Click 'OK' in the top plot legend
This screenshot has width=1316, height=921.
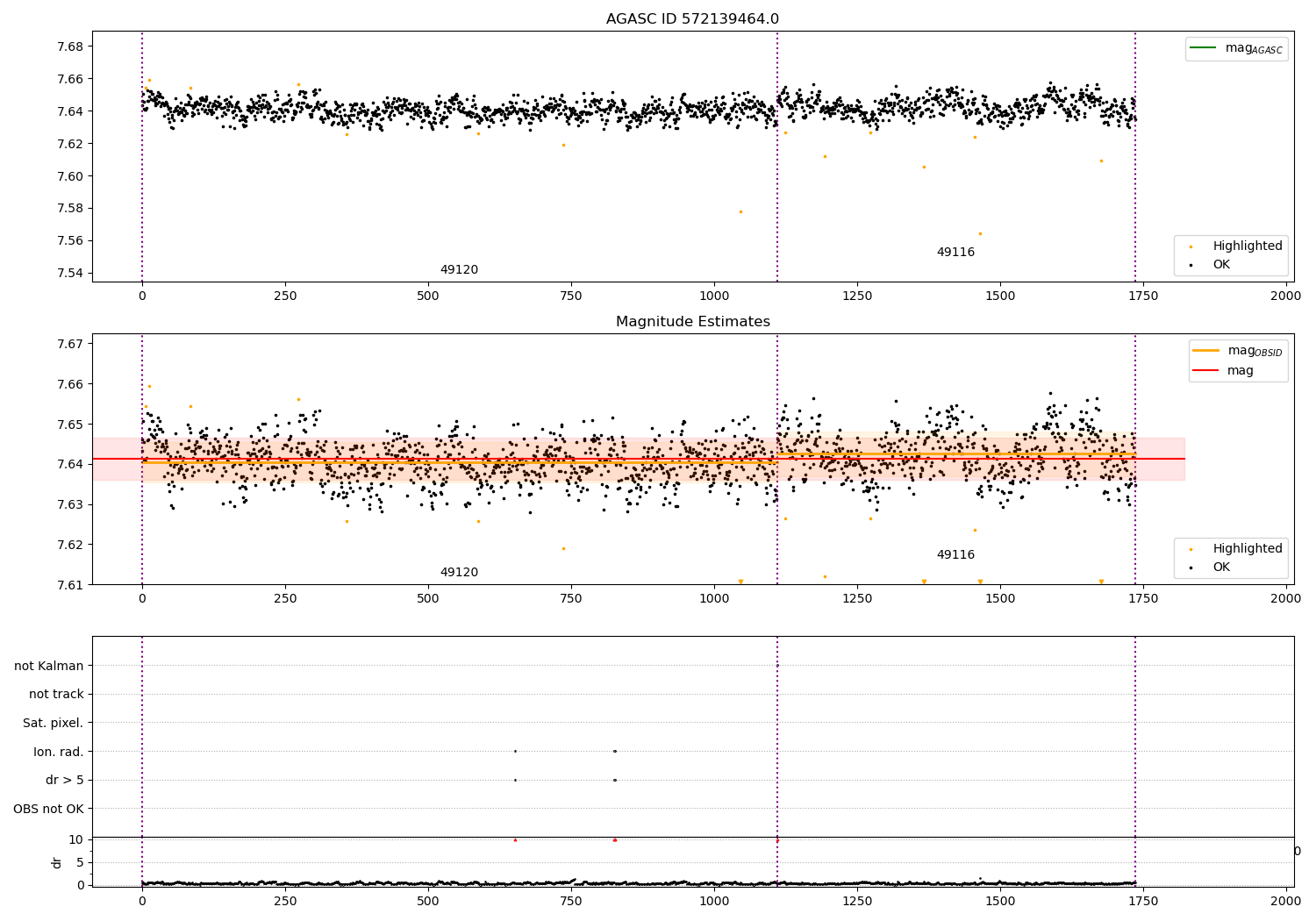pyautogui.click(x=1221, y=265)
